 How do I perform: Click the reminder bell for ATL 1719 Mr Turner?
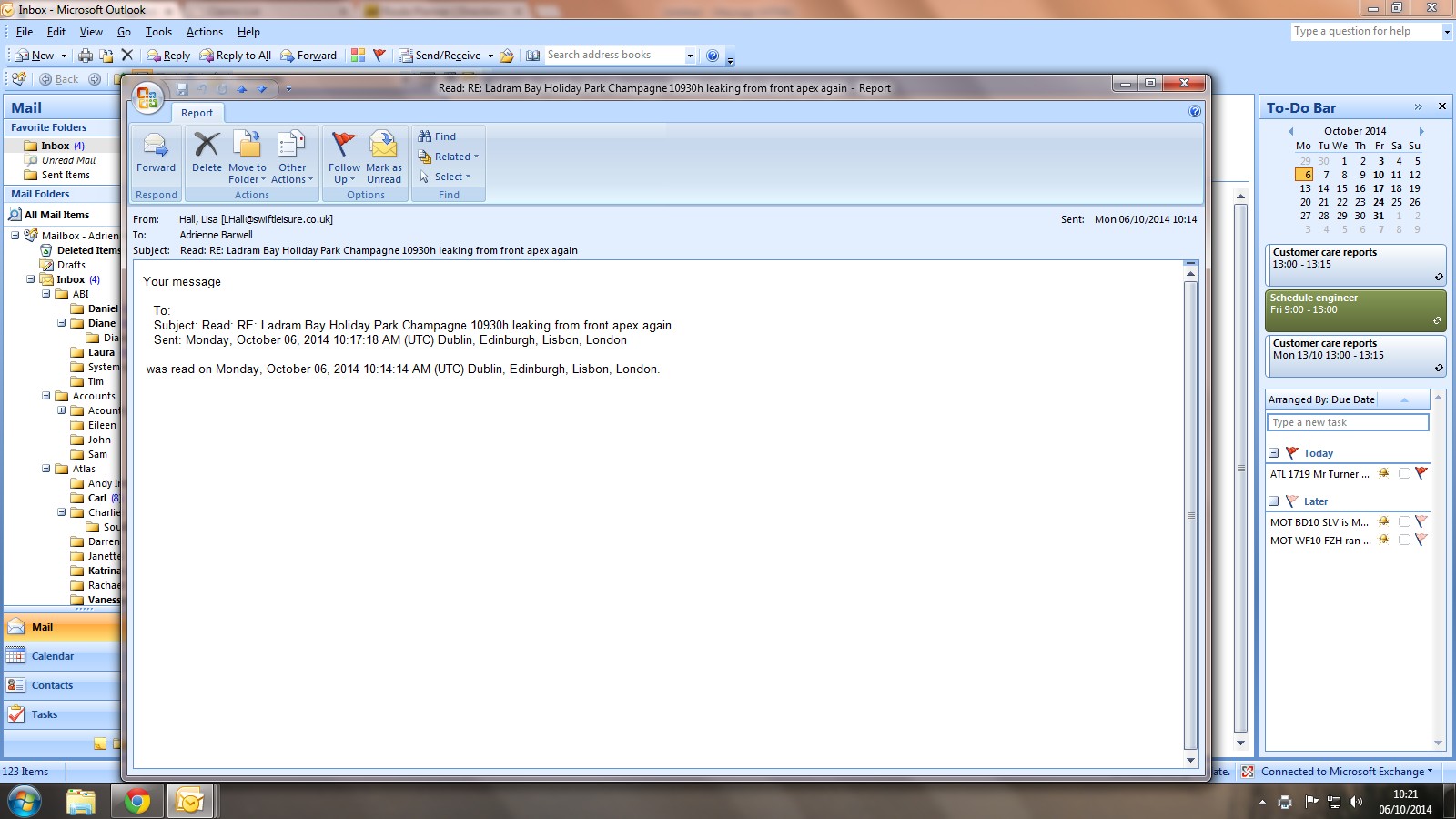click(x=1384, y=473)
